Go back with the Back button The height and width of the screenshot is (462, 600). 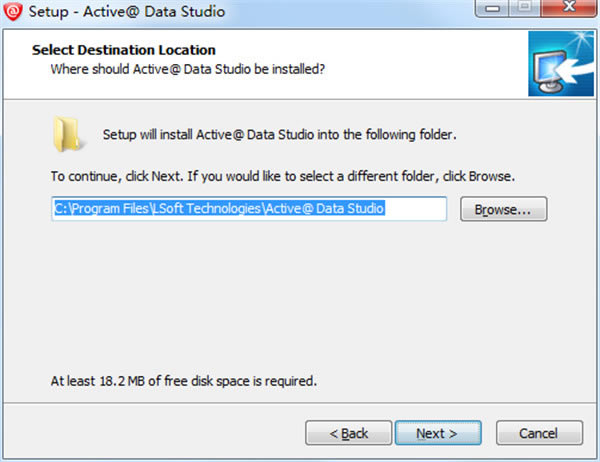pos(349,433)
